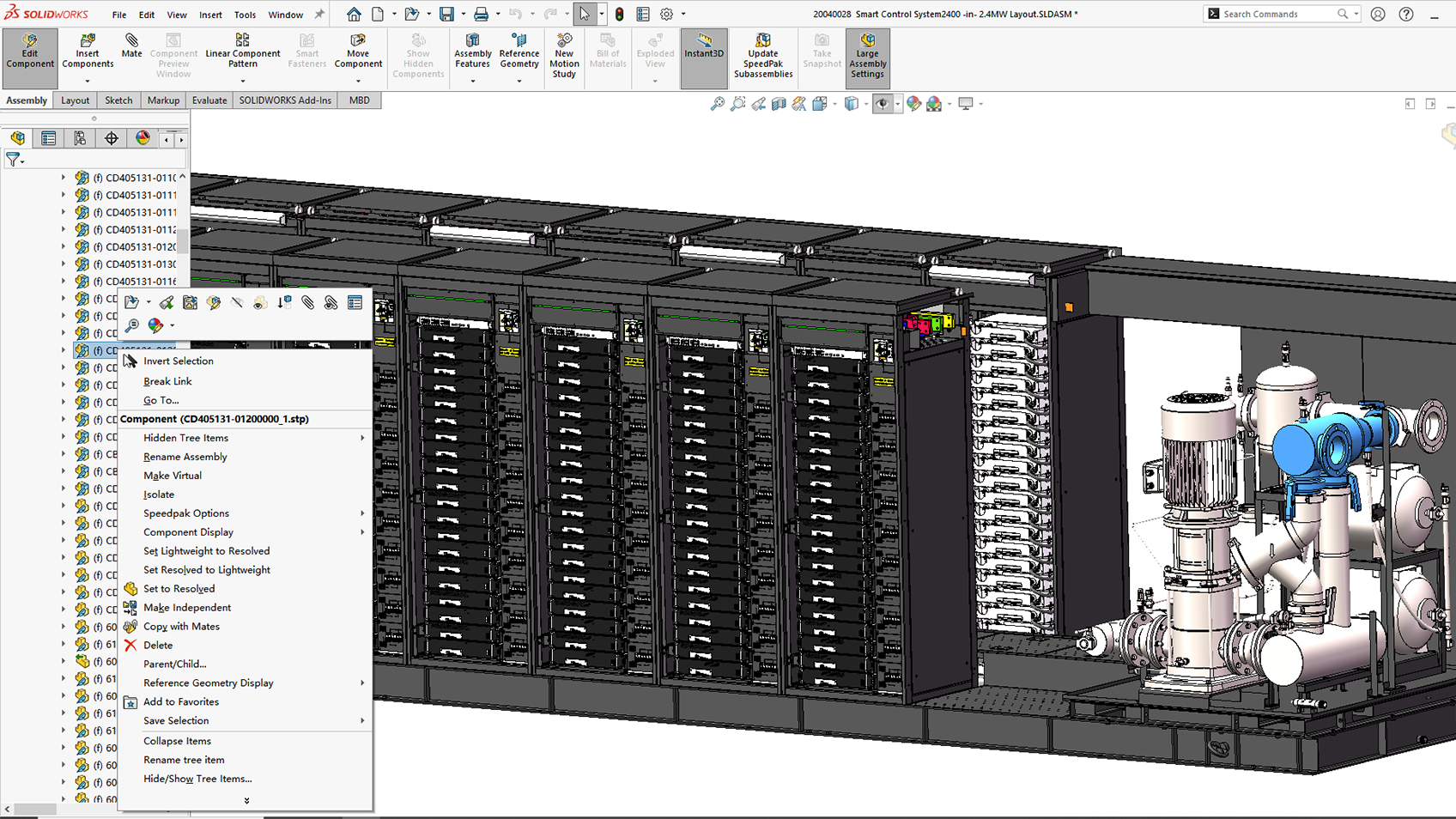Click the Edit Appearance icon in view toolbar

click(x=913, y=104)
